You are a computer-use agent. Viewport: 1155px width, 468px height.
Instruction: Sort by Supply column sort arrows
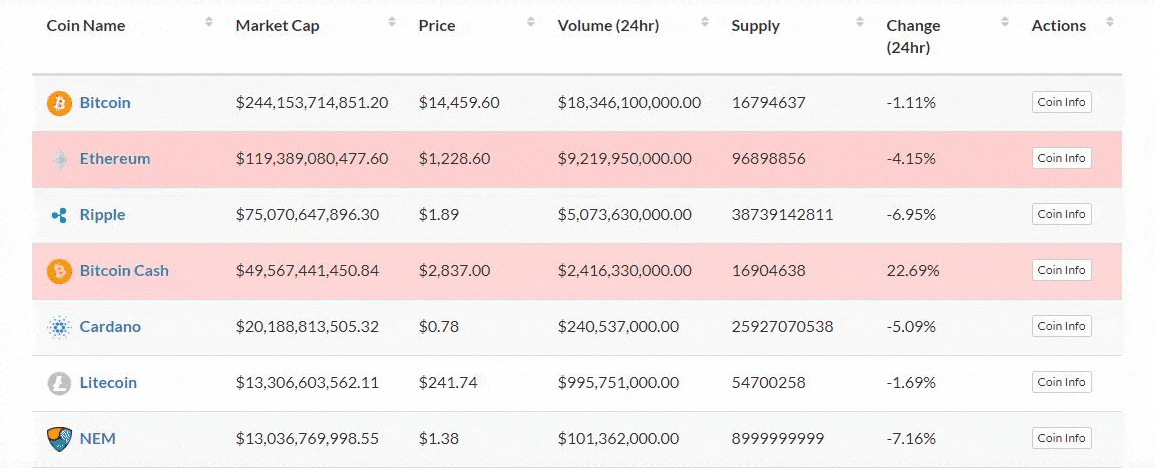tap(859, 22)
